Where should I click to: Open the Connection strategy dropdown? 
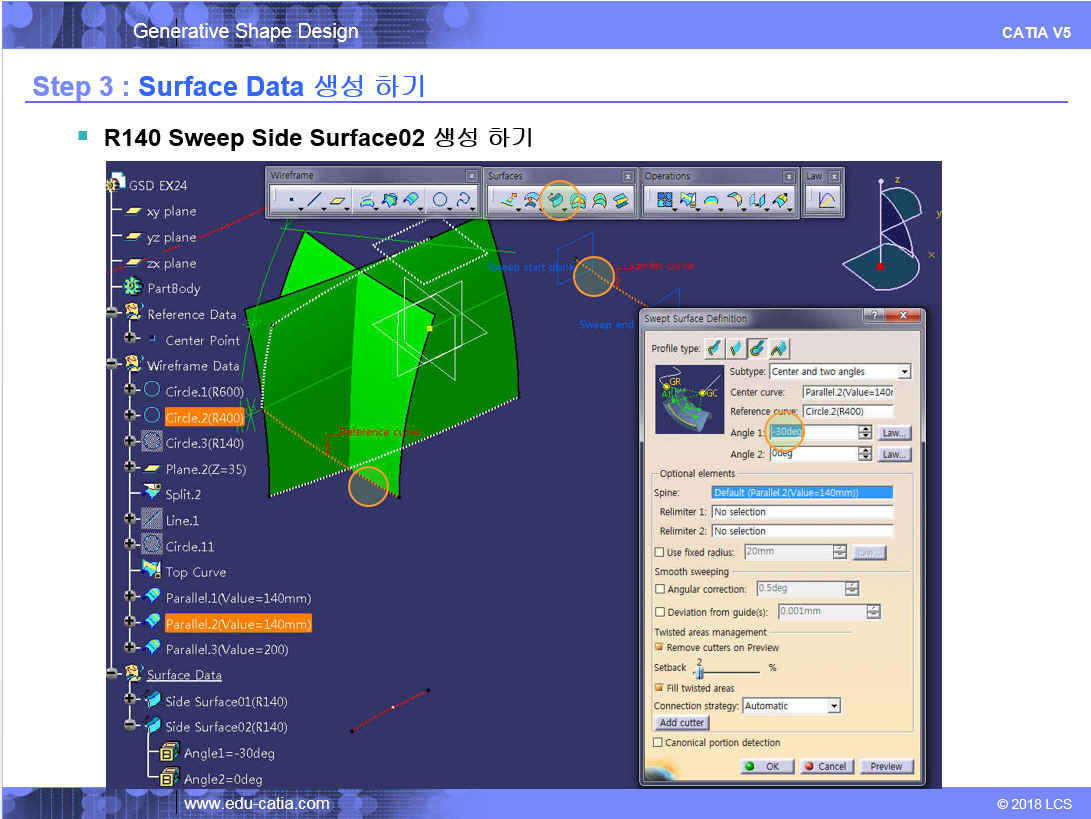click(x=834, y=706)
